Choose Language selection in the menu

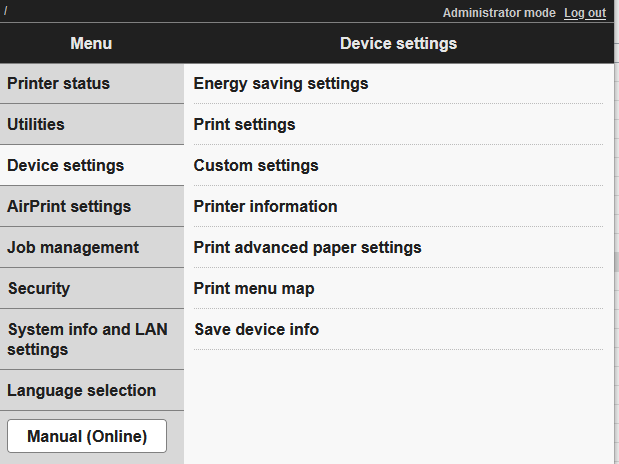pyautogui.click(x=82, y=390)
